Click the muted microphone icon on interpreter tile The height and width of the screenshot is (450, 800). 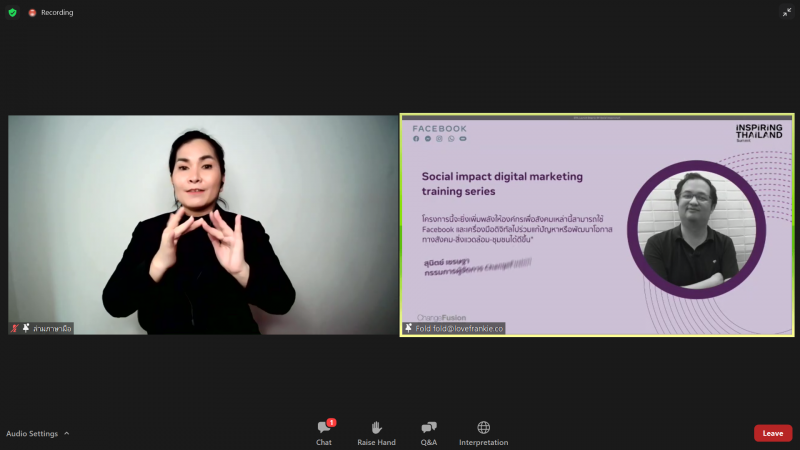click(x=15, y=328)
